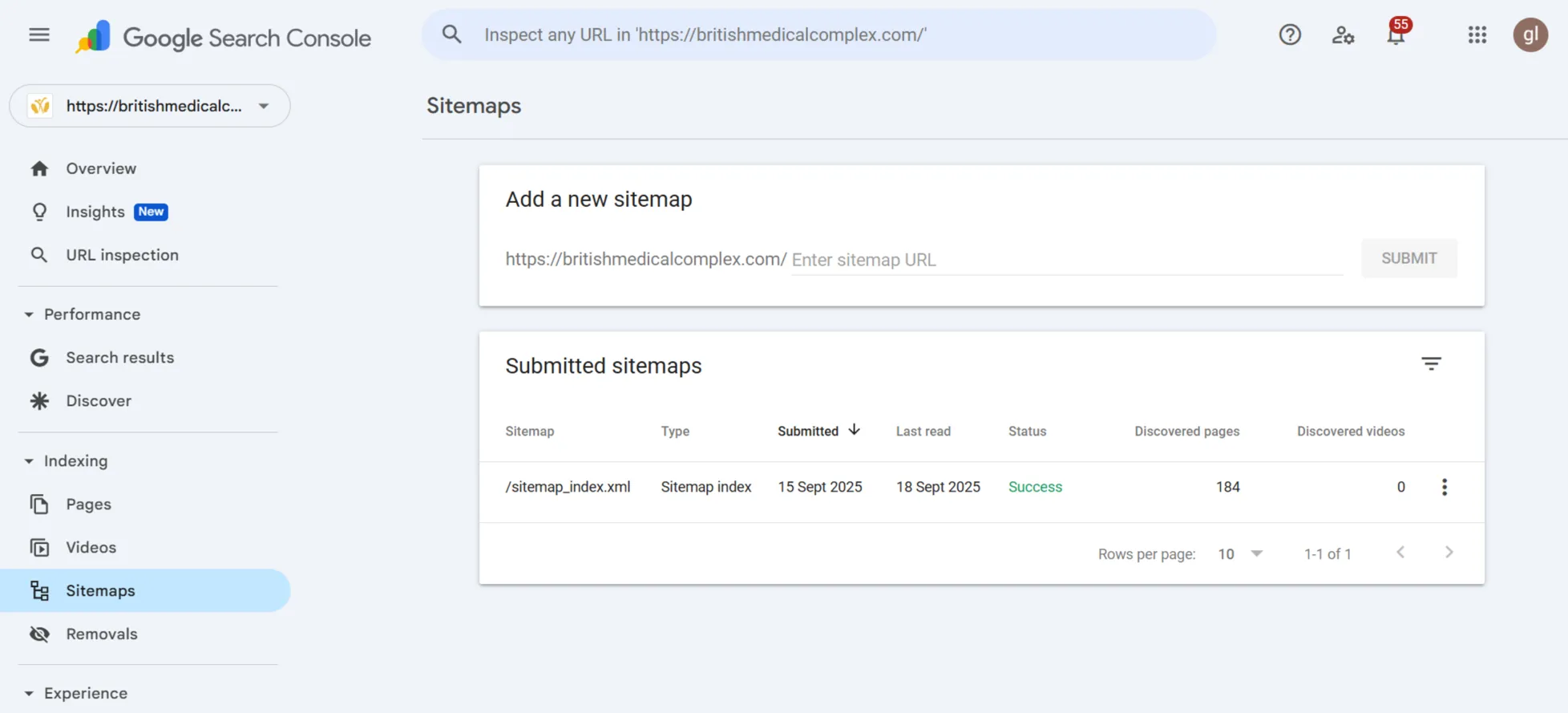Collapse the Indexing section
The width and height of the screenshot is (1568, 713).
pyautogui.click(x=29, y=461)
